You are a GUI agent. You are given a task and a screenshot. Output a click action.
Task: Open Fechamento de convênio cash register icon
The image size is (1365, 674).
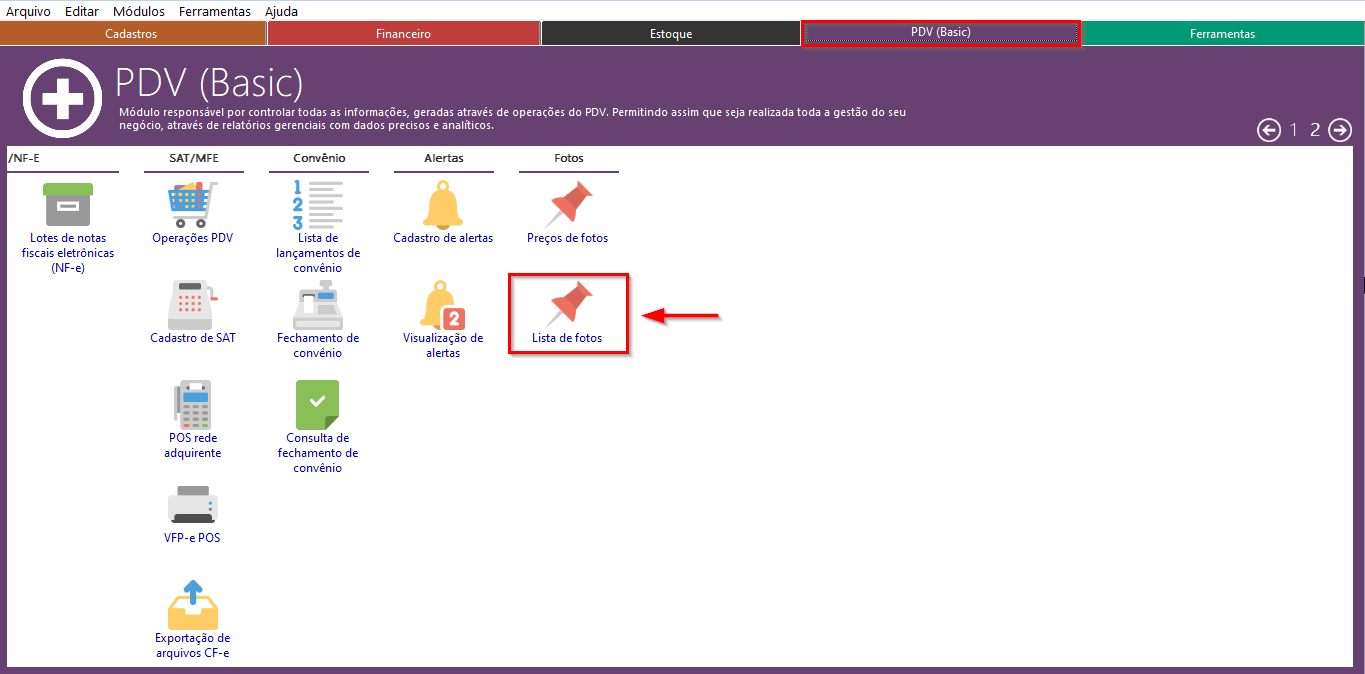click(318, 305)
